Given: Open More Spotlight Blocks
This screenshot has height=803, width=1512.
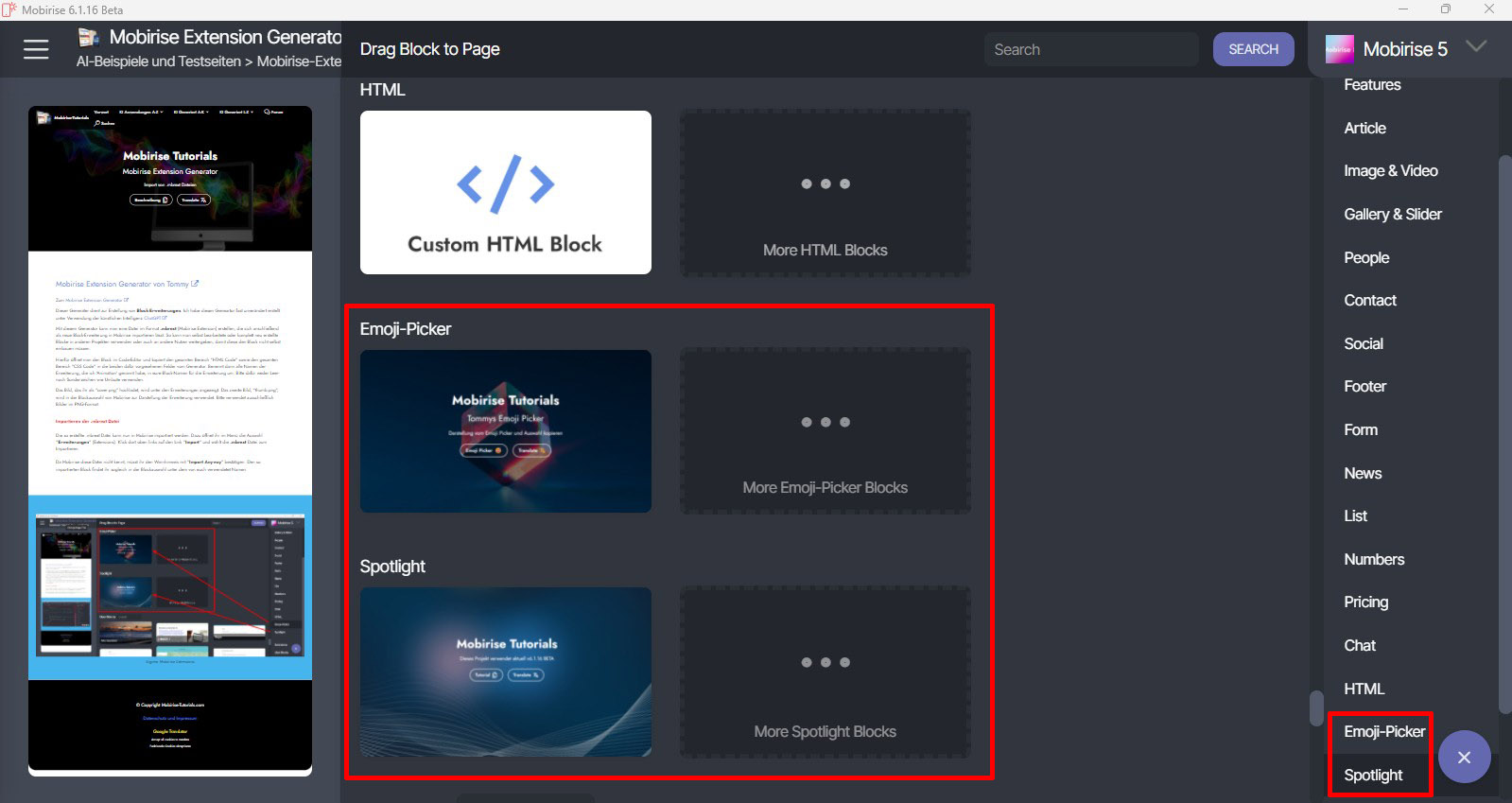Looking at the screenshot, I should pos(825,672).
